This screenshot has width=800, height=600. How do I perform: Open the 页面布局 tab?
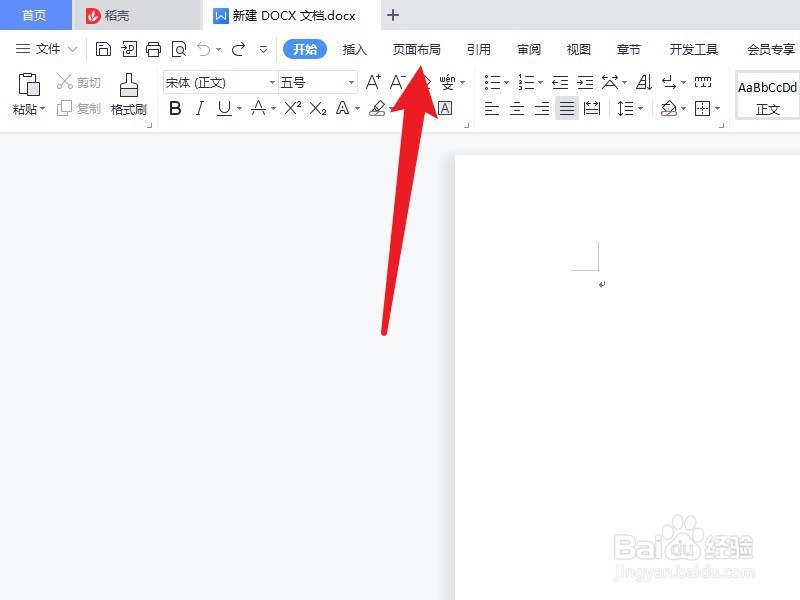click(x=416, y=49)
